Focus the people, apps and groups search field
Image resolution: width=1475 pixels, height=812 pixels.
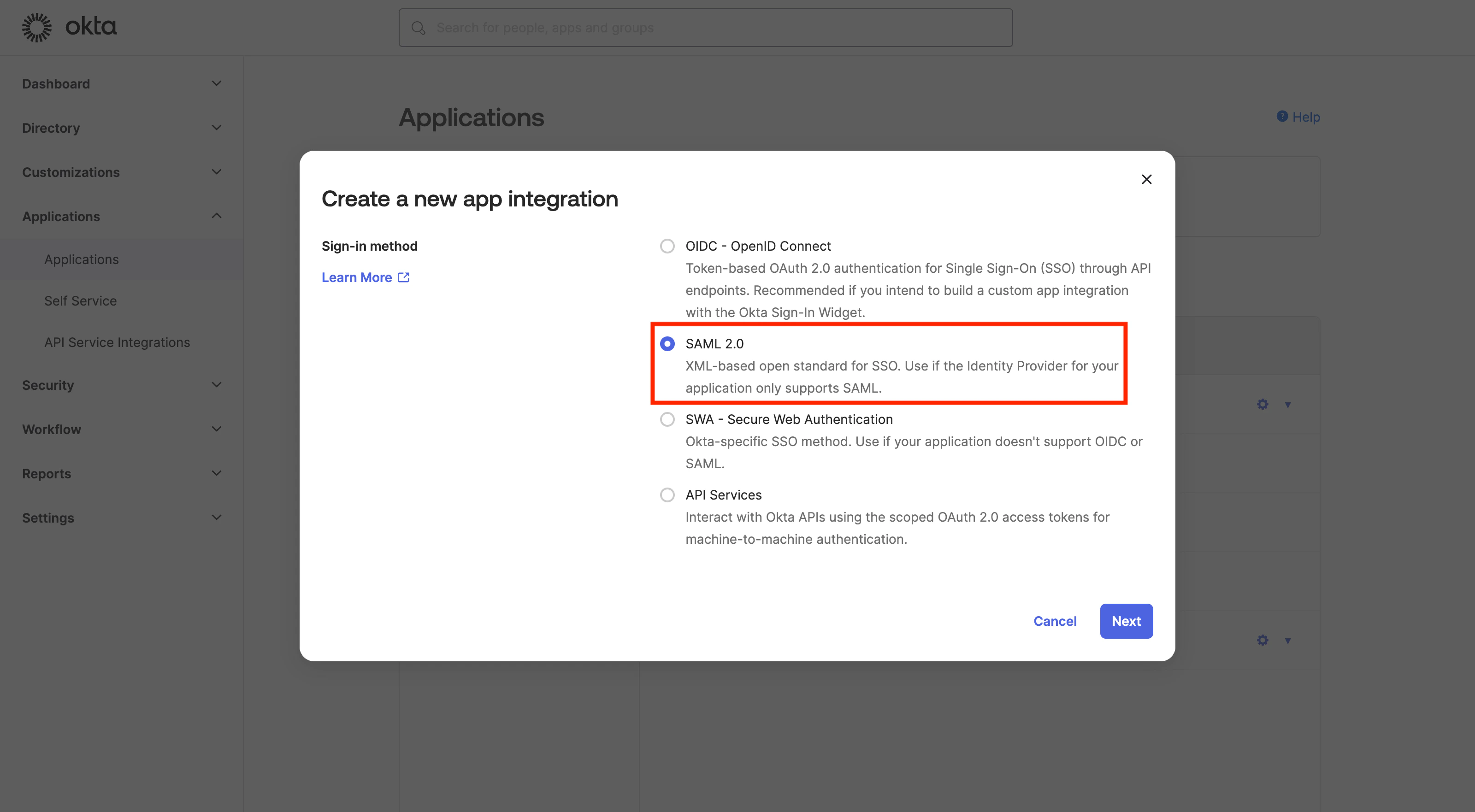(x=716, y=28)
